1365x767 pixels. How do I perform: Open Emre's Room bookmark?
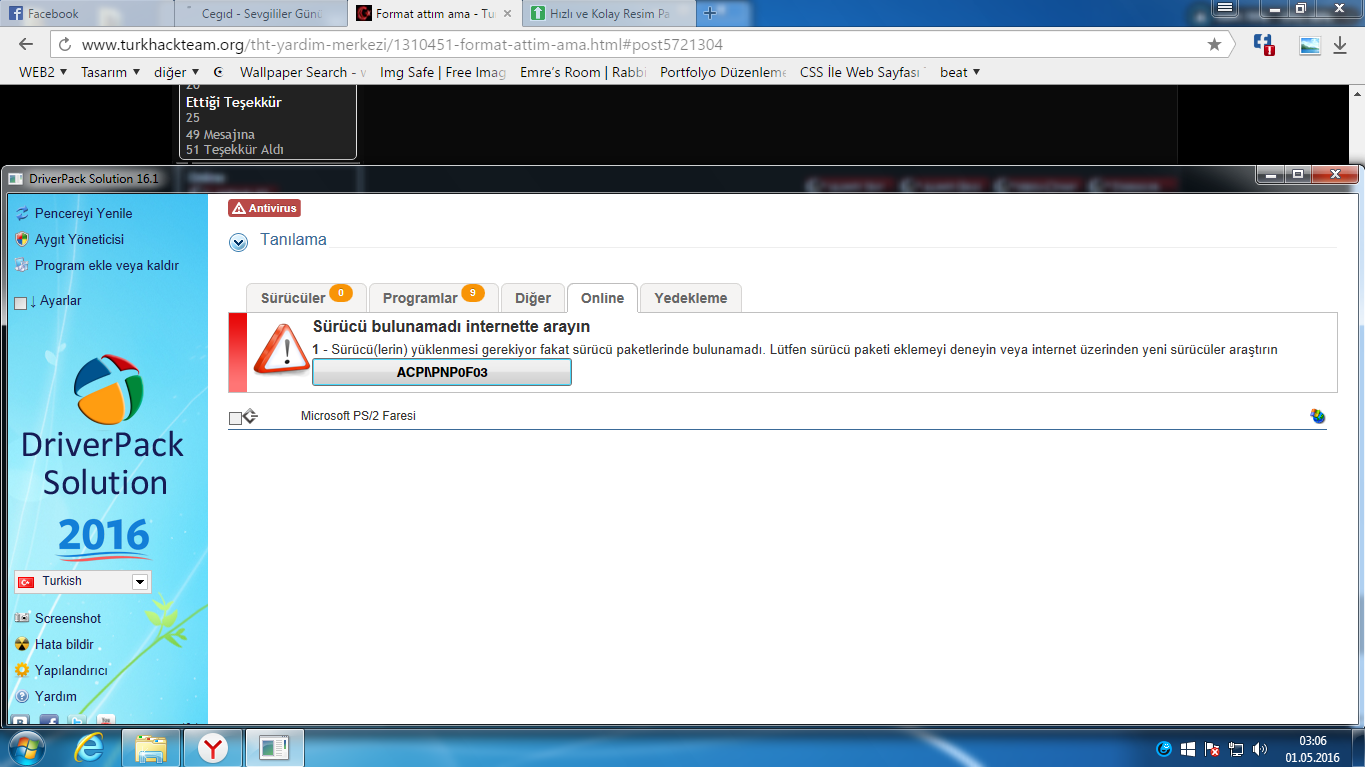pos(583,72)
